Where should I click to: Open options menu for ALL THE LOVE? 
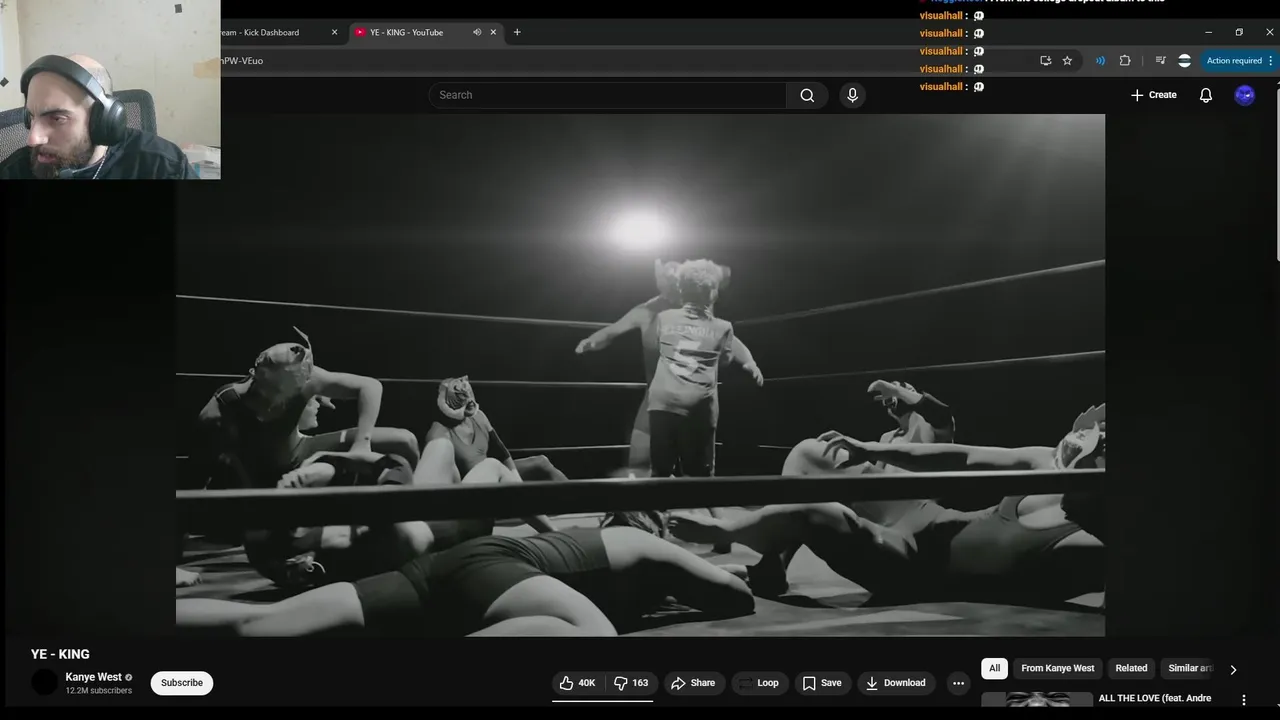click(x=1244, y=700)
